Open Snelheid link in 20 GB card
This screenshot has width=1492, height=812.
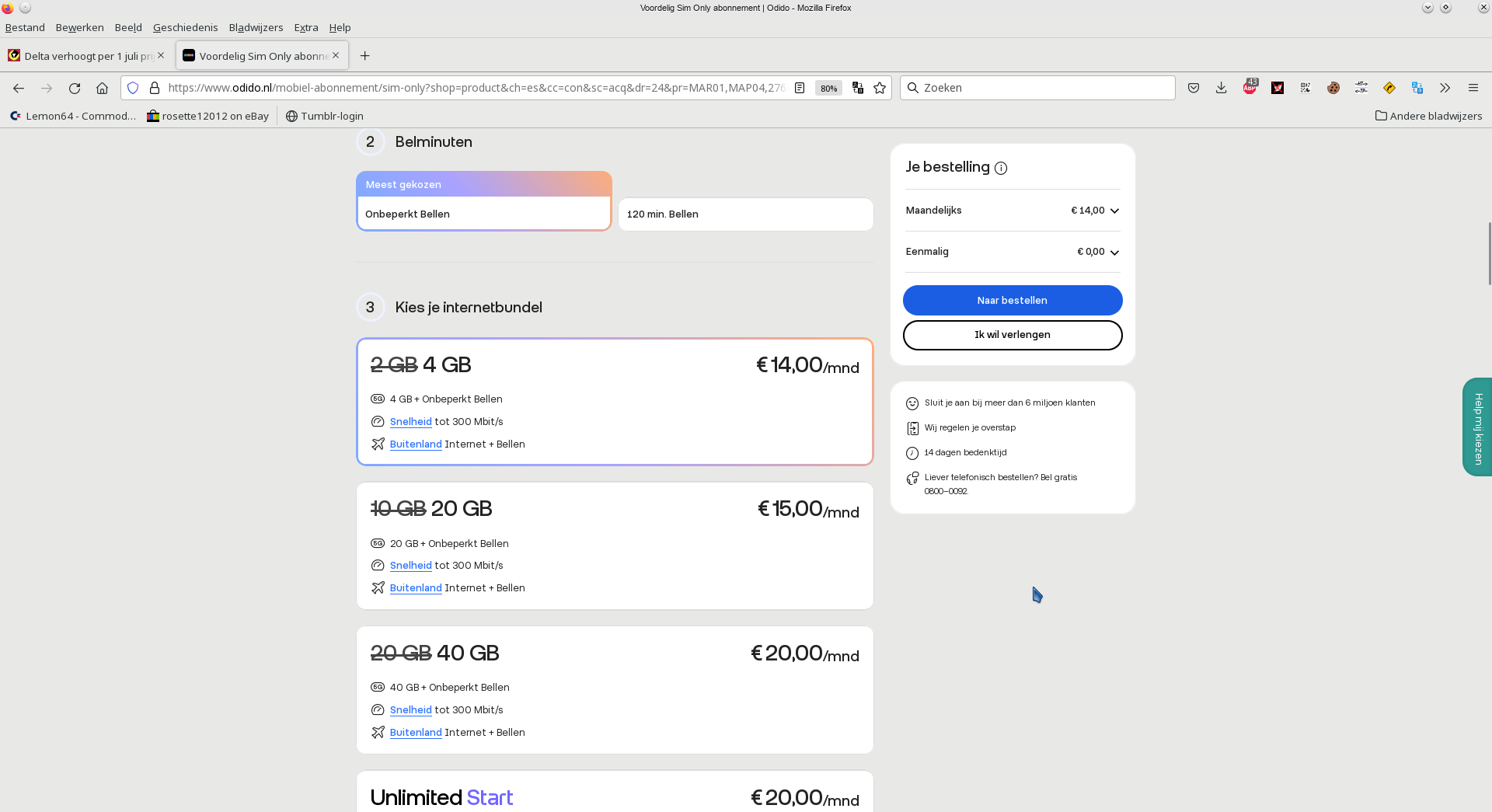click(410, 565)
